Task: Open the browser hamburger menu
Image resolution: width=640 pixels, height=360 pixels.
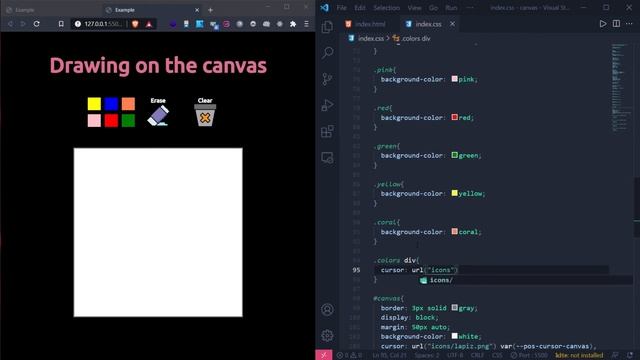Action: click(306, 24)
